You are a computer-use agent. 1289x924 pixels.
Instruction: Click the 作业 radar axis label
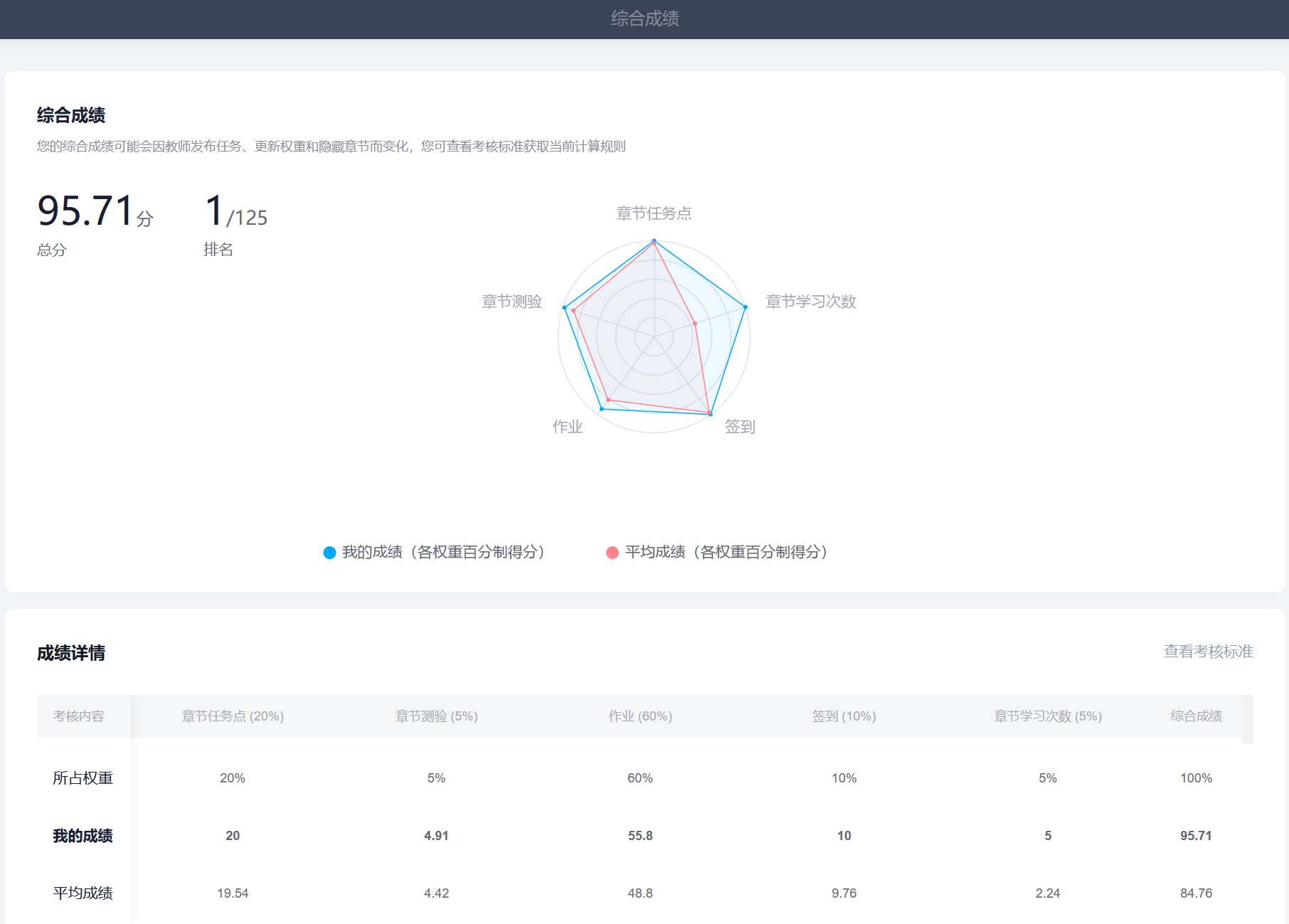[x=568, y=427]
